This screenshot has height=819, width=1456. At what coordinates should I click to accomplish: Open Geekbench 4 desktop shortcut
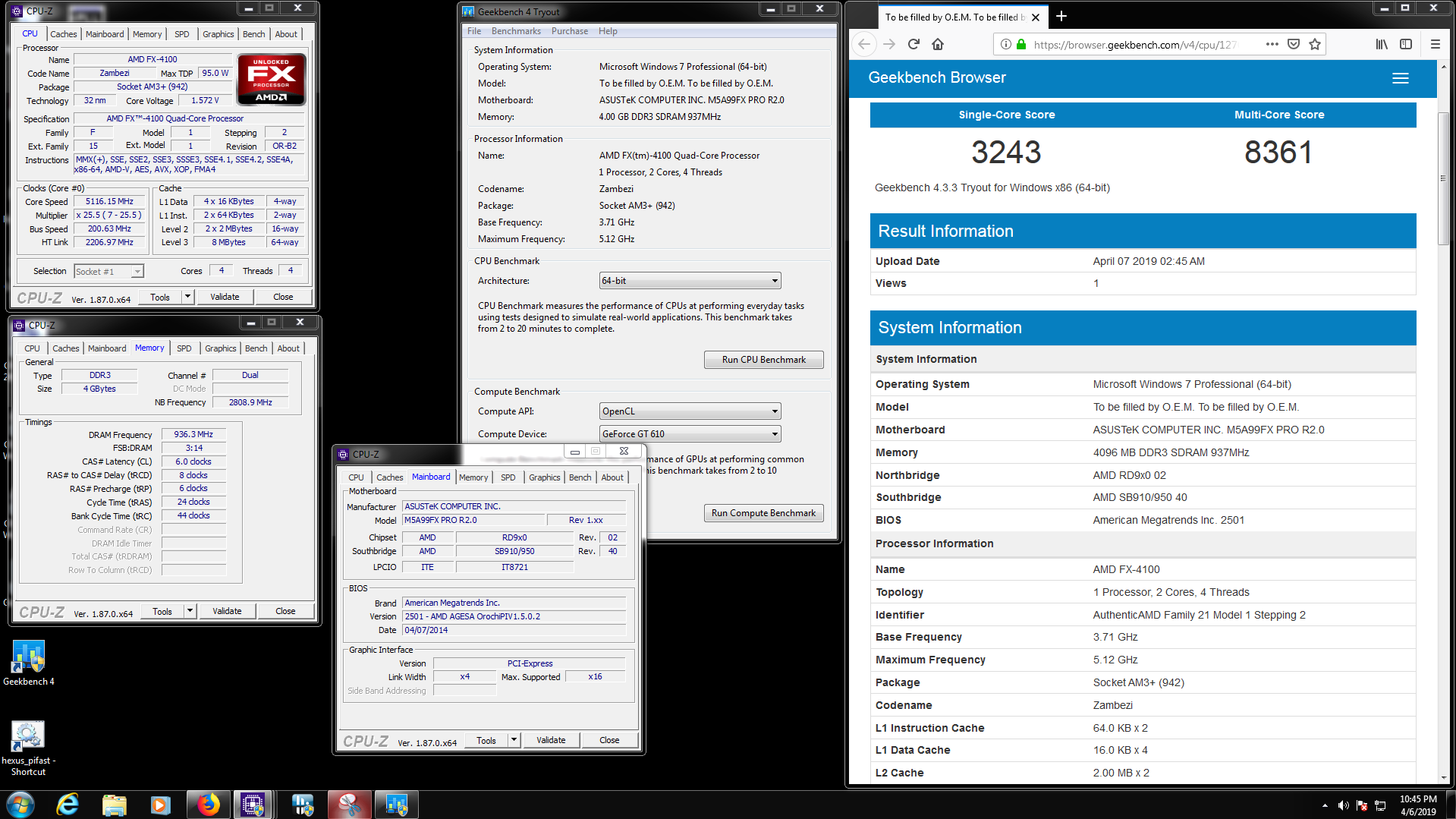[x=28, y=663]
